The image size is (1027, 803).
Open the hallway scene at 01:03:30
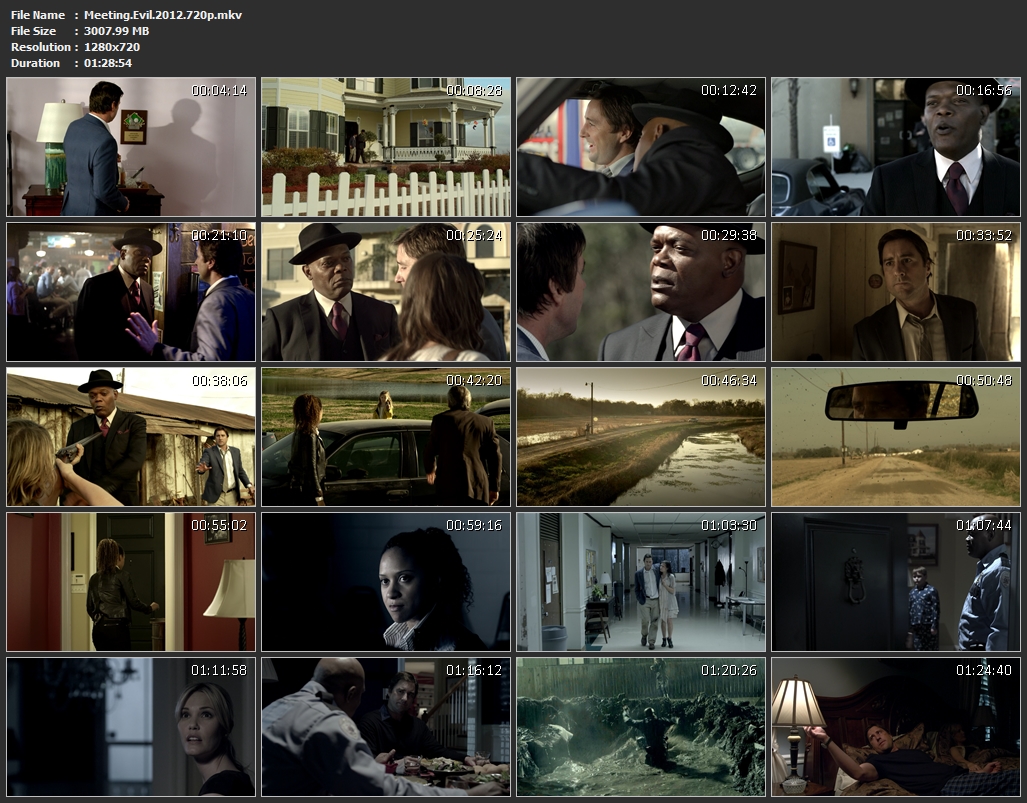pos(641,582)
